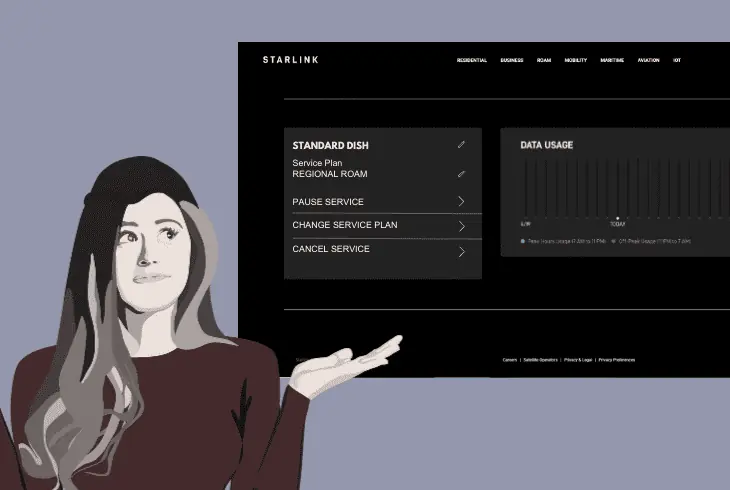
Task: Click the STANDARD DISH heading
Action: [330, 145]
